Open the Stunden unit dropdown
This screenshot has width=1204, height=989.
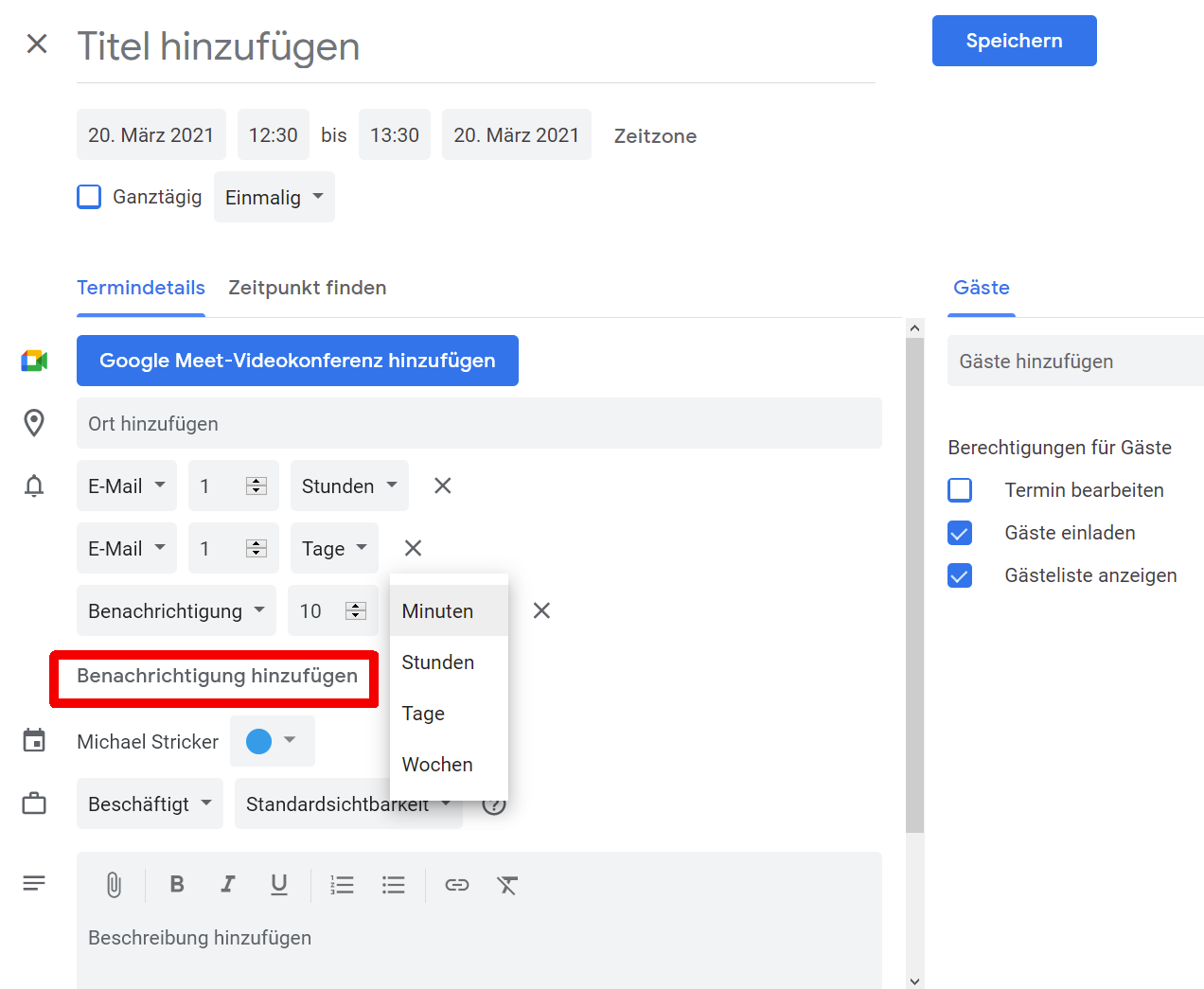349,486
